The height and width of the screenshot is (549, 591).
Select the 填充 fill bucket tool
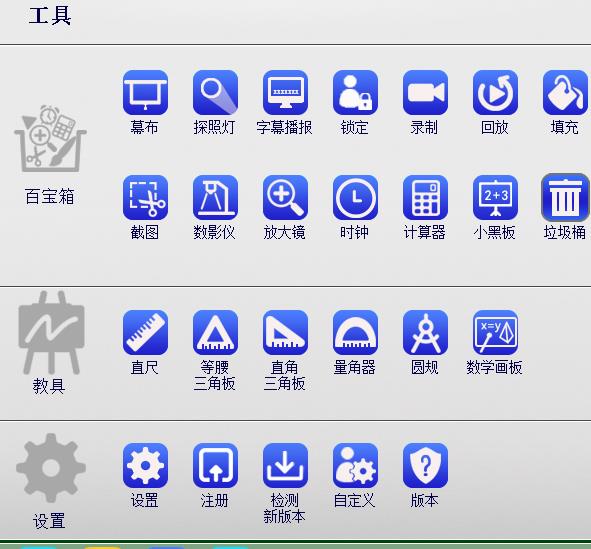[565, 92]
